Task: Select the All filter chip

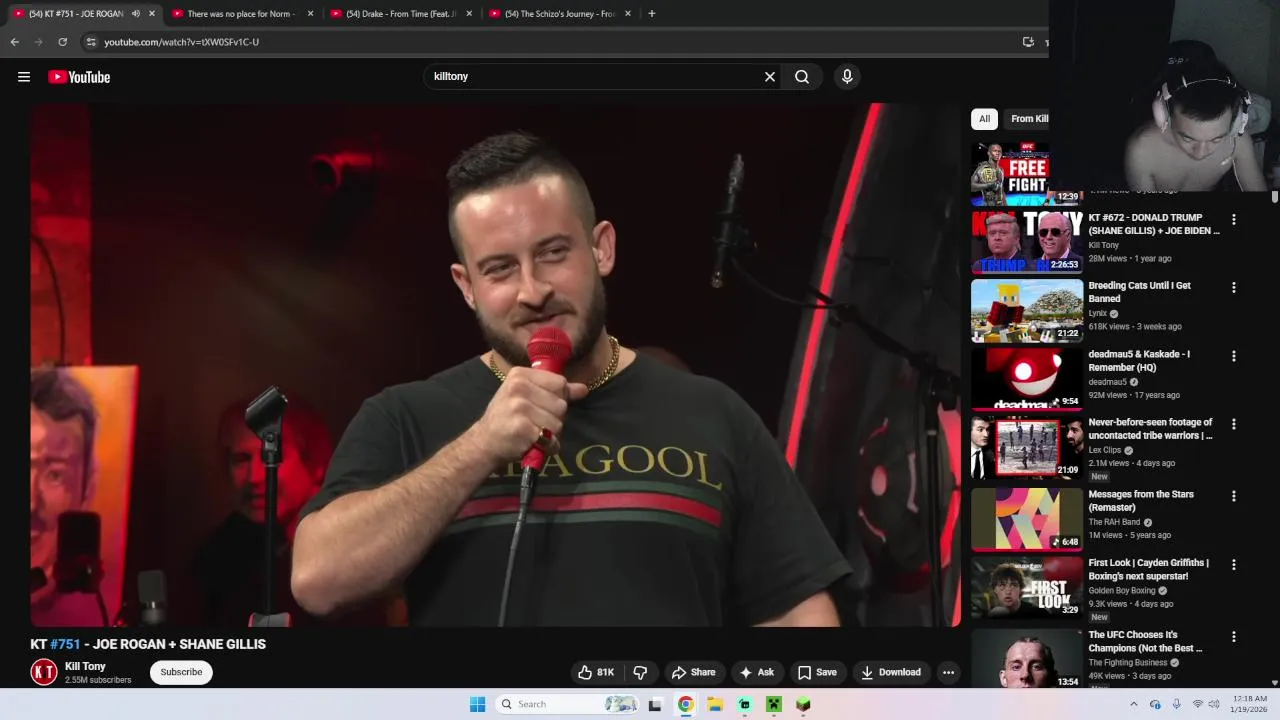Action: tap(984, 119)
